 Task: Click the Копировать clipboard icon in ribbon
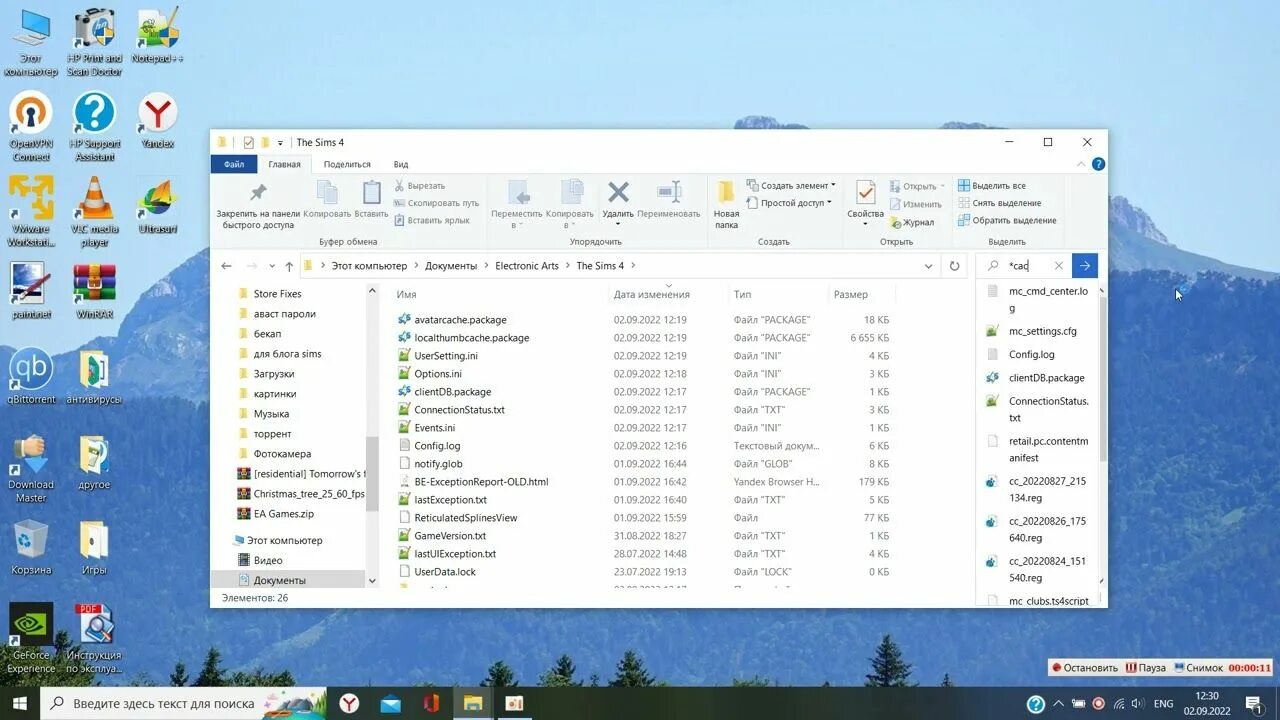point(327,193)
